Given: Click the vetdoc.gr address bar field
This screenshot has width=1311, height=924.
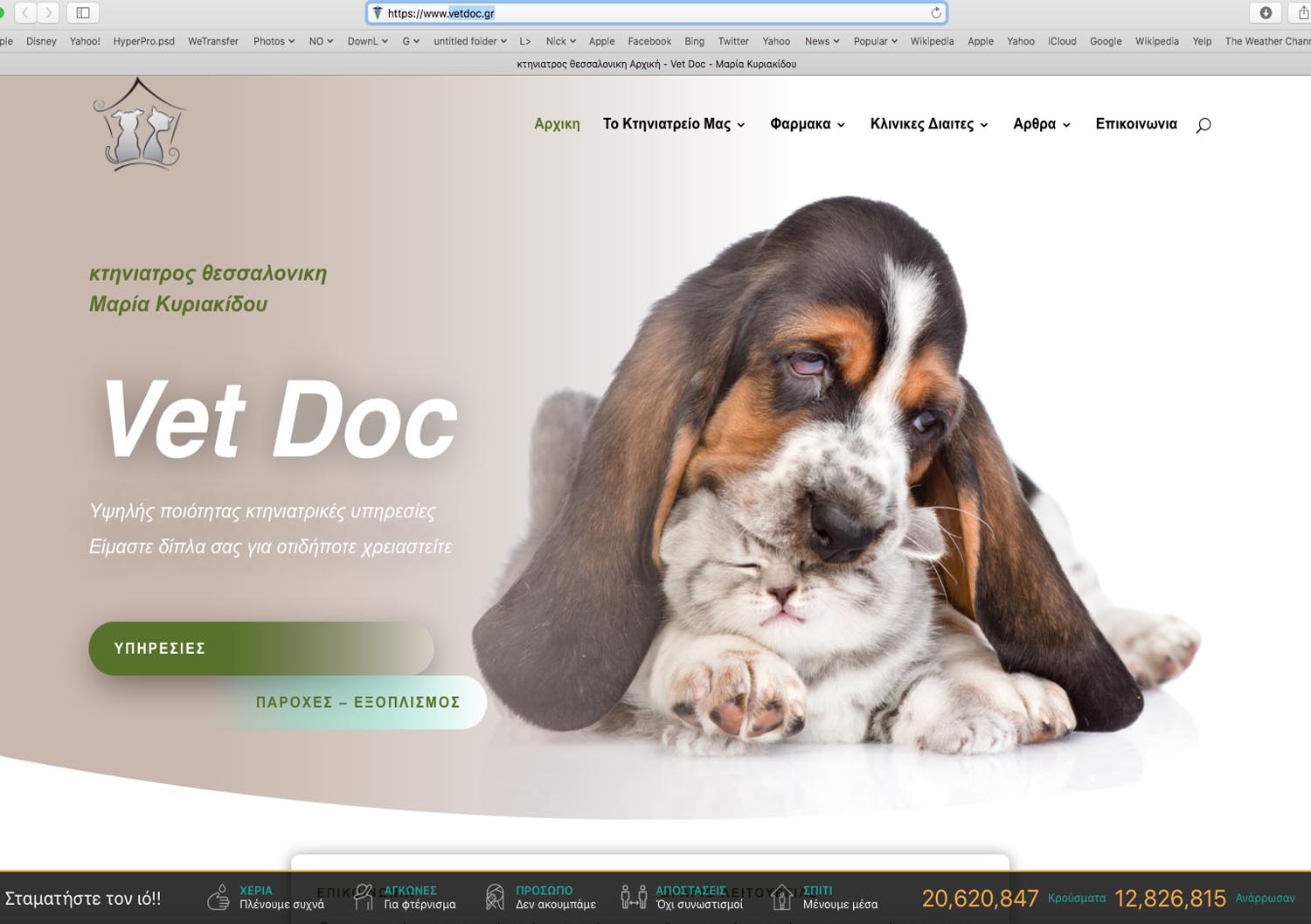Looking at the screenshot, I should point(655,13).
